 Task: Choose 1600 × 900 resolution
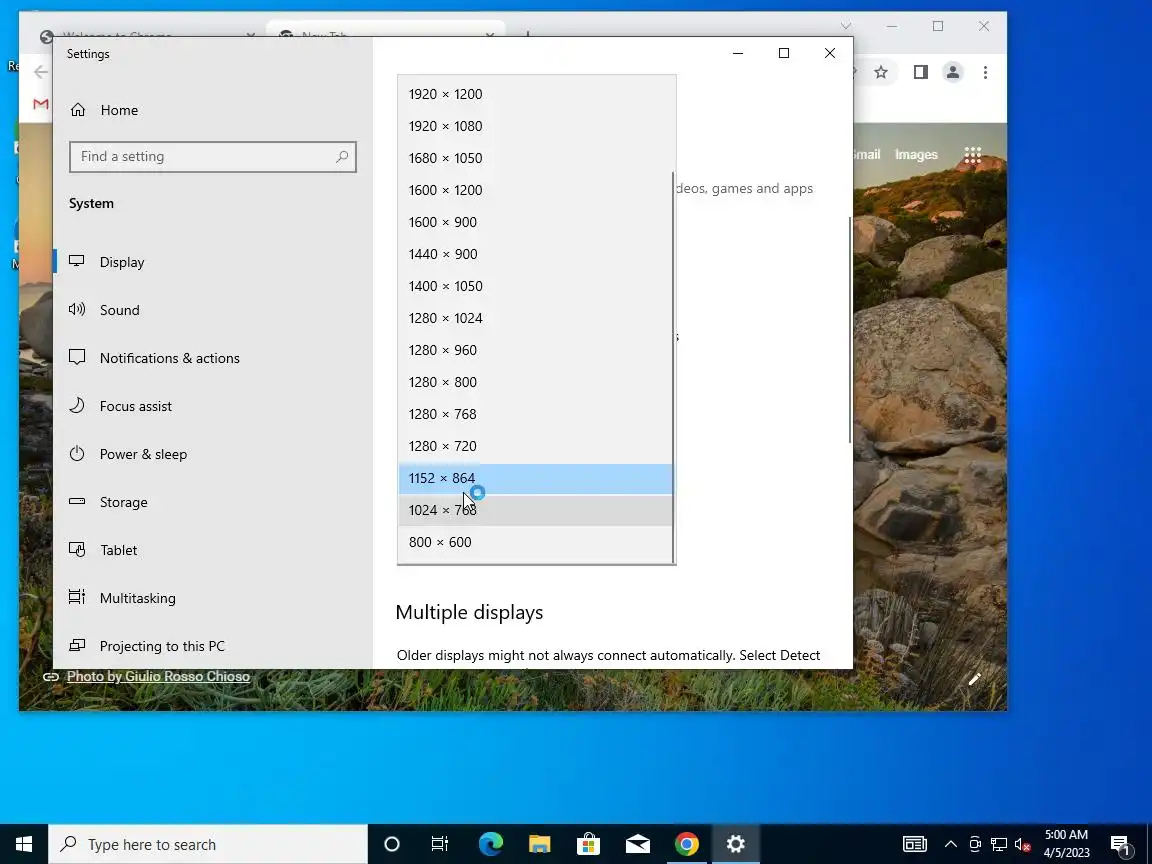535,222
